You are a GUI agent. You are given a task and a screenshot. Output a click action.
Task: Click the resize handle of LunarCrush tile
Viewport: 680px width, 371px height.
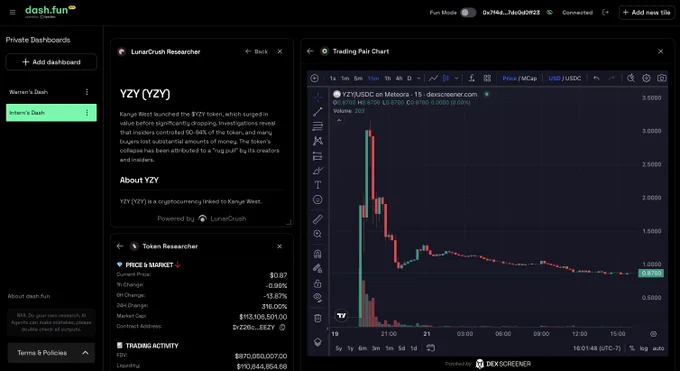[288, 222]
